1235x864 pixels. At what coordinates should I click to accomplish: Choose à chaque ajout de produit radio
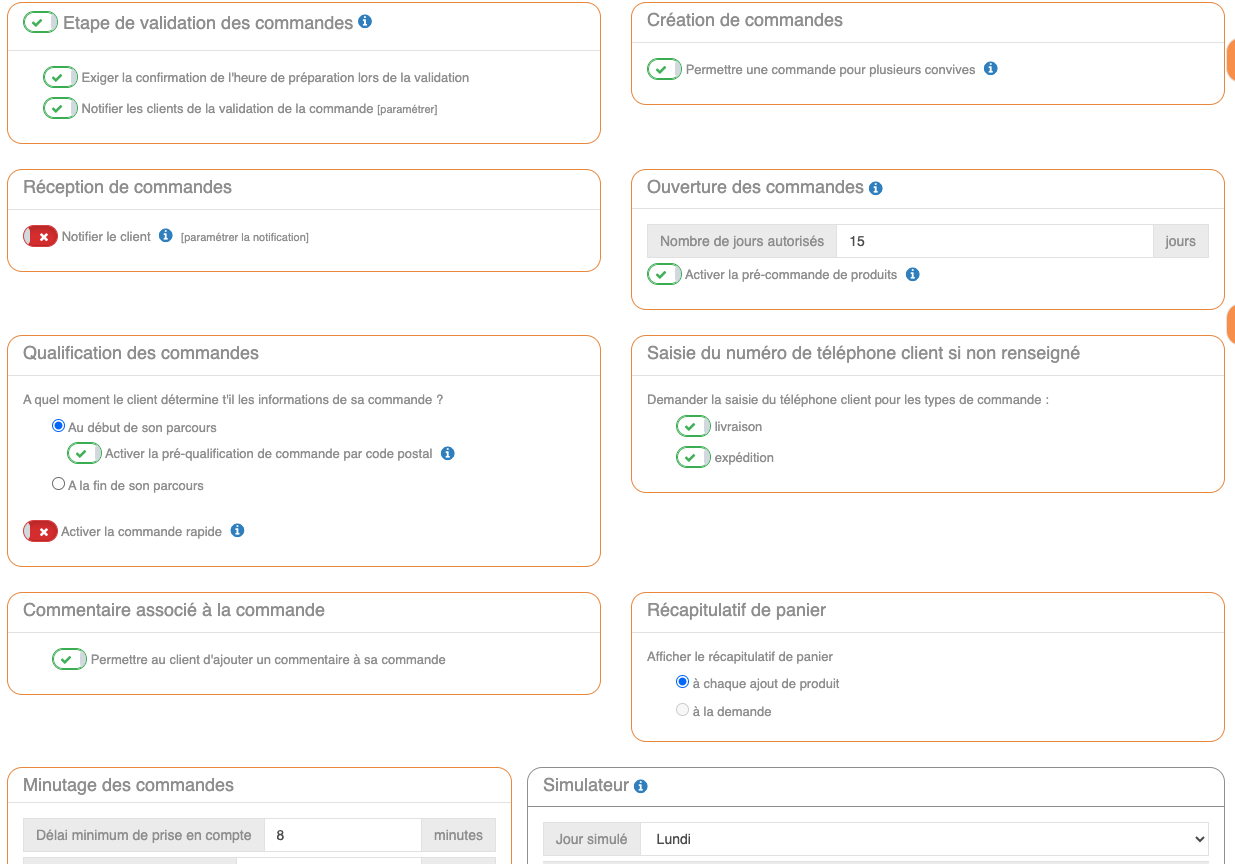click(x=682, y=683)
